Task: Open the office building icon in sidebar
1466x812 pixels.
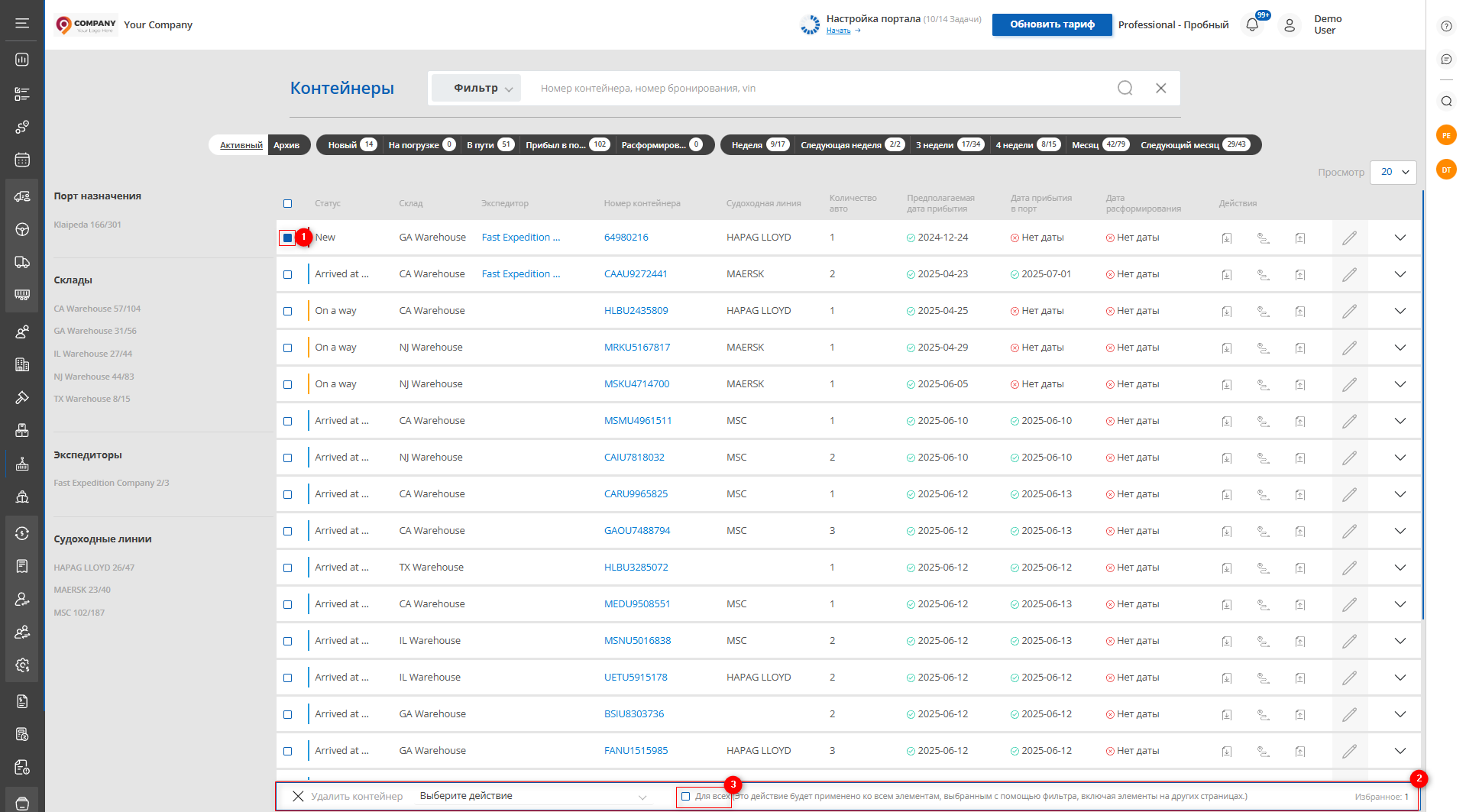Action: point(22,364)
